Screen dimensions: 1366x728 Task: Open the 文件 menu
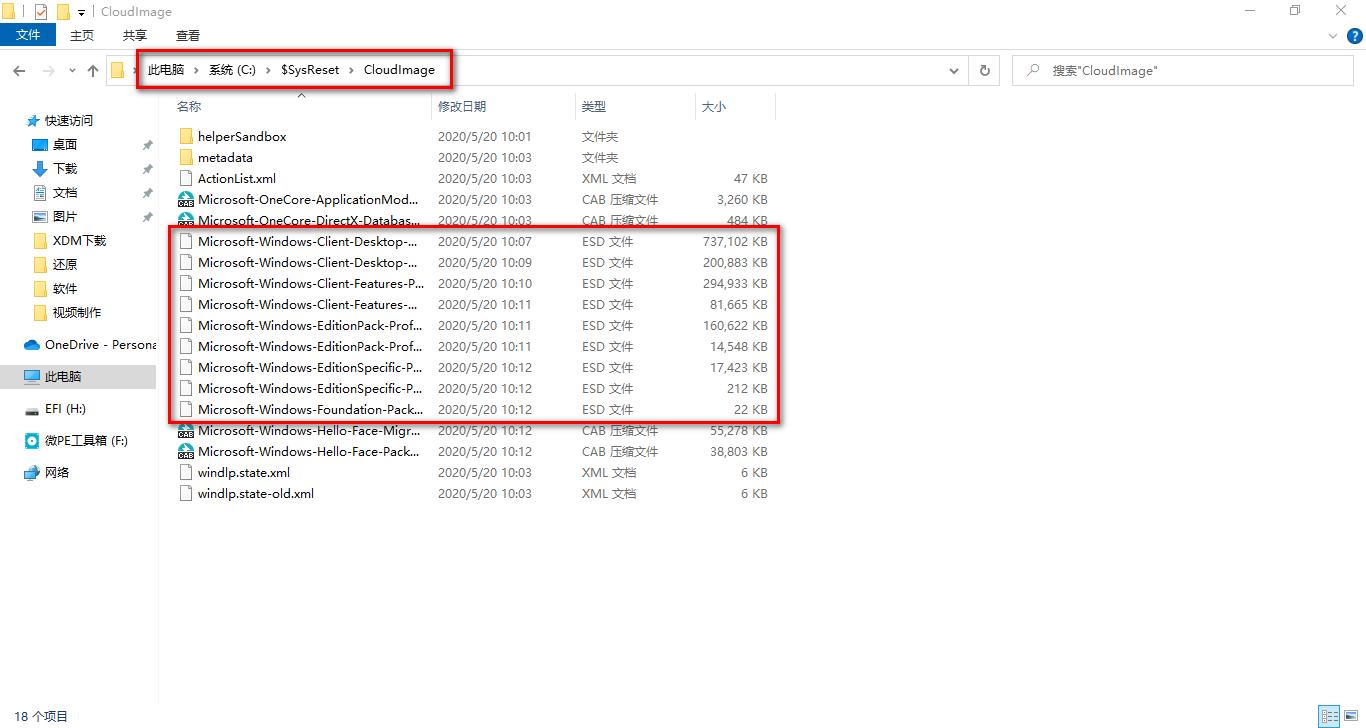coord(28,34)
